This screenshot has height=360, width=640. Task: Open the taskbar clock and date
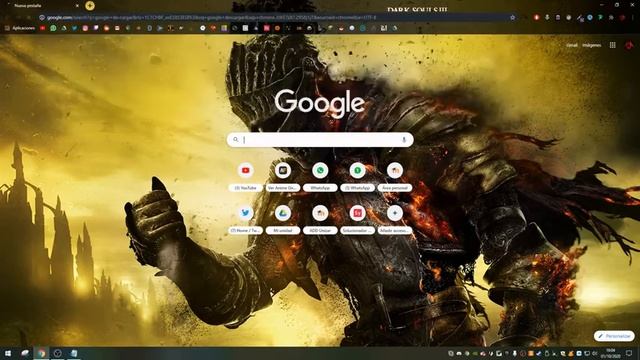[611, 353]
